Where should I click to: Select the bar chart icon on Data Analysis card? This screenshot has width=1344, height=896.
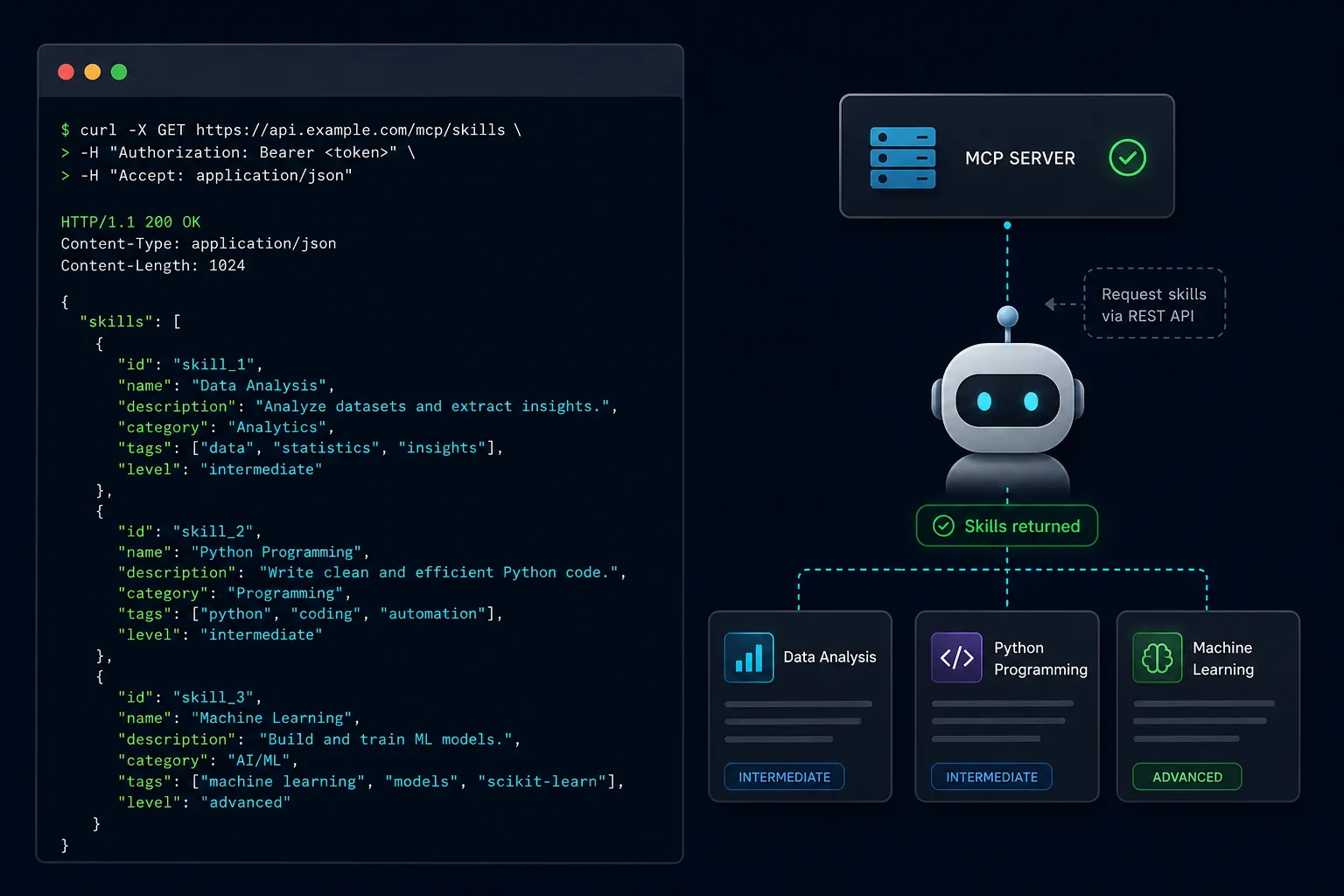749,657
